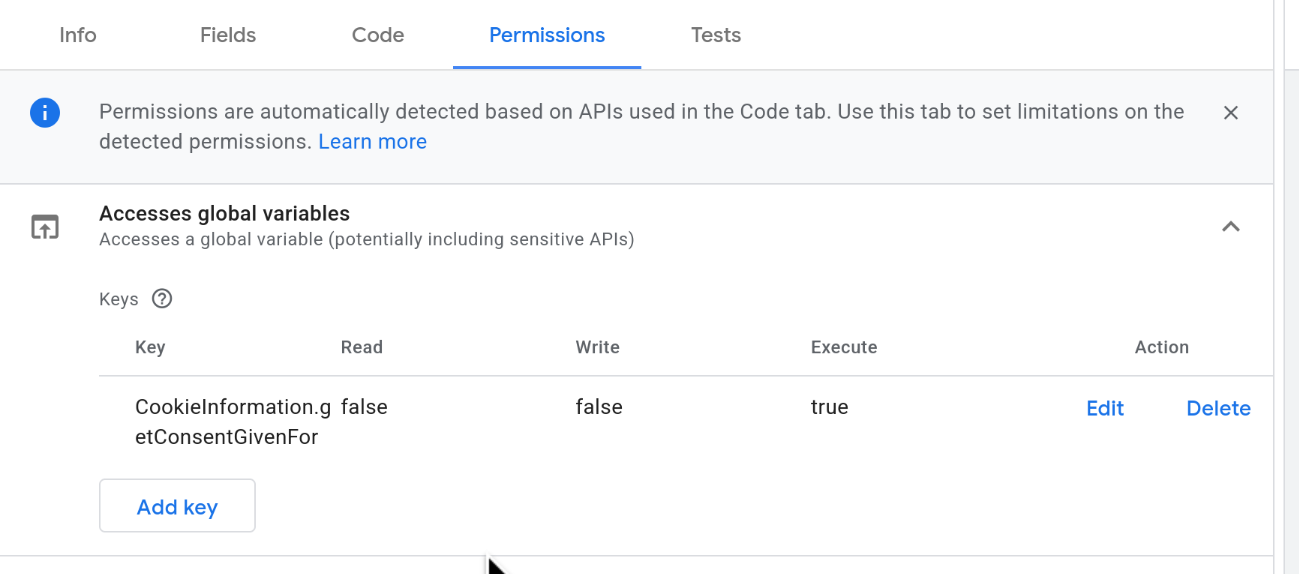The height and width of the screenshot is (574, 1299).
Task: Click the Keys label
Action: pos(119,299)
